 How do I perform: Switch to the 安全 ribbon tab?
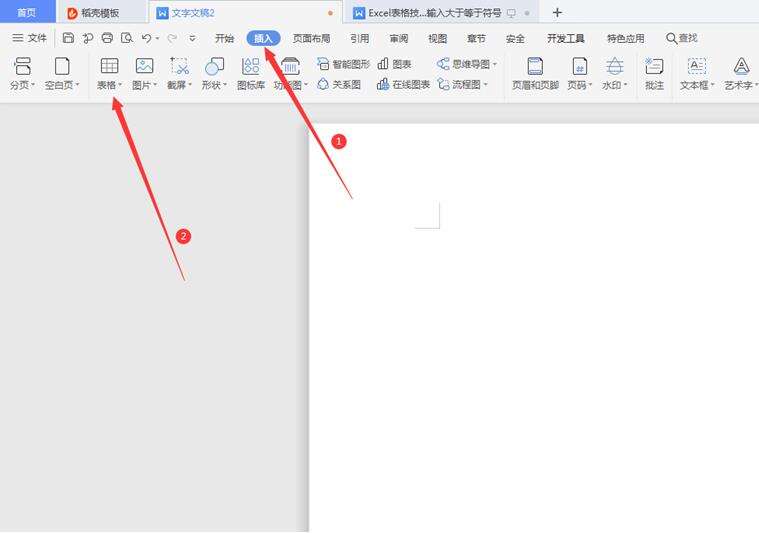[515, 38]
